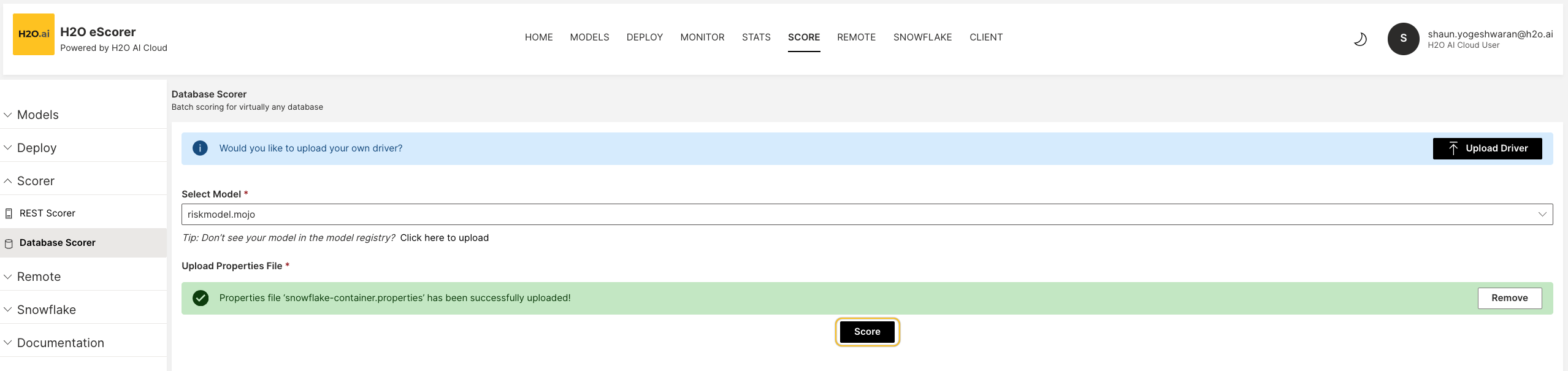Click the Score button
The image size is (1568, 371).
pos(867,332)
